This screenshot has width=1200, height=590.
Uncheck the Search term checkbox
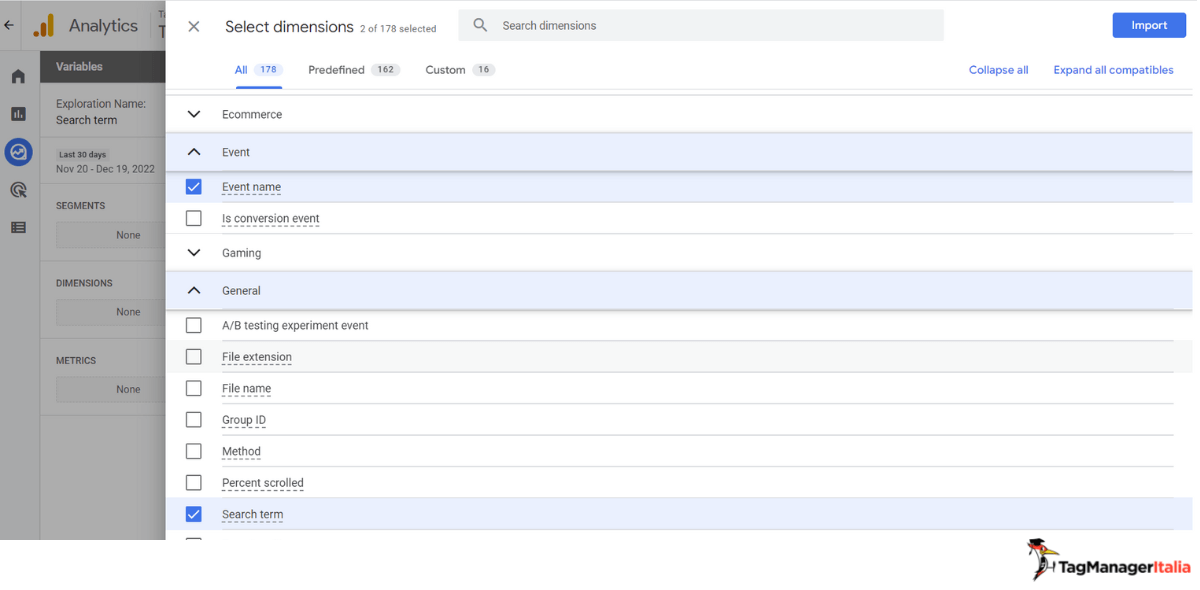[x=194, y=514]
